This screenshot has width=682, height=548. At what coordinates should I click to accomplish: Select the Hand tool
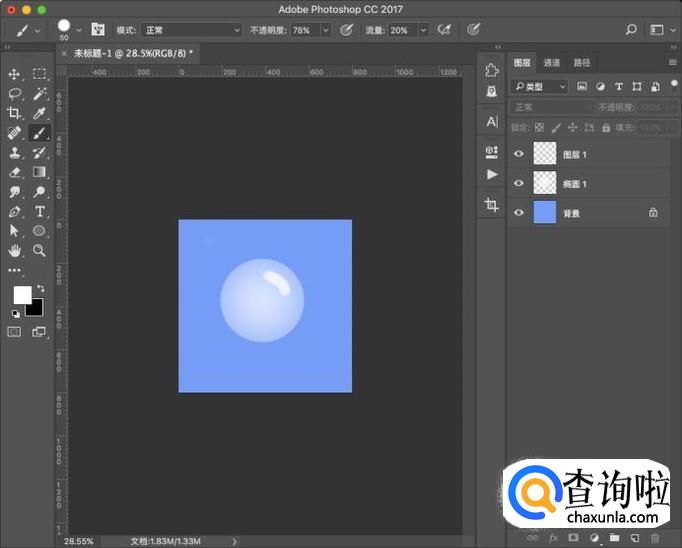15,250
